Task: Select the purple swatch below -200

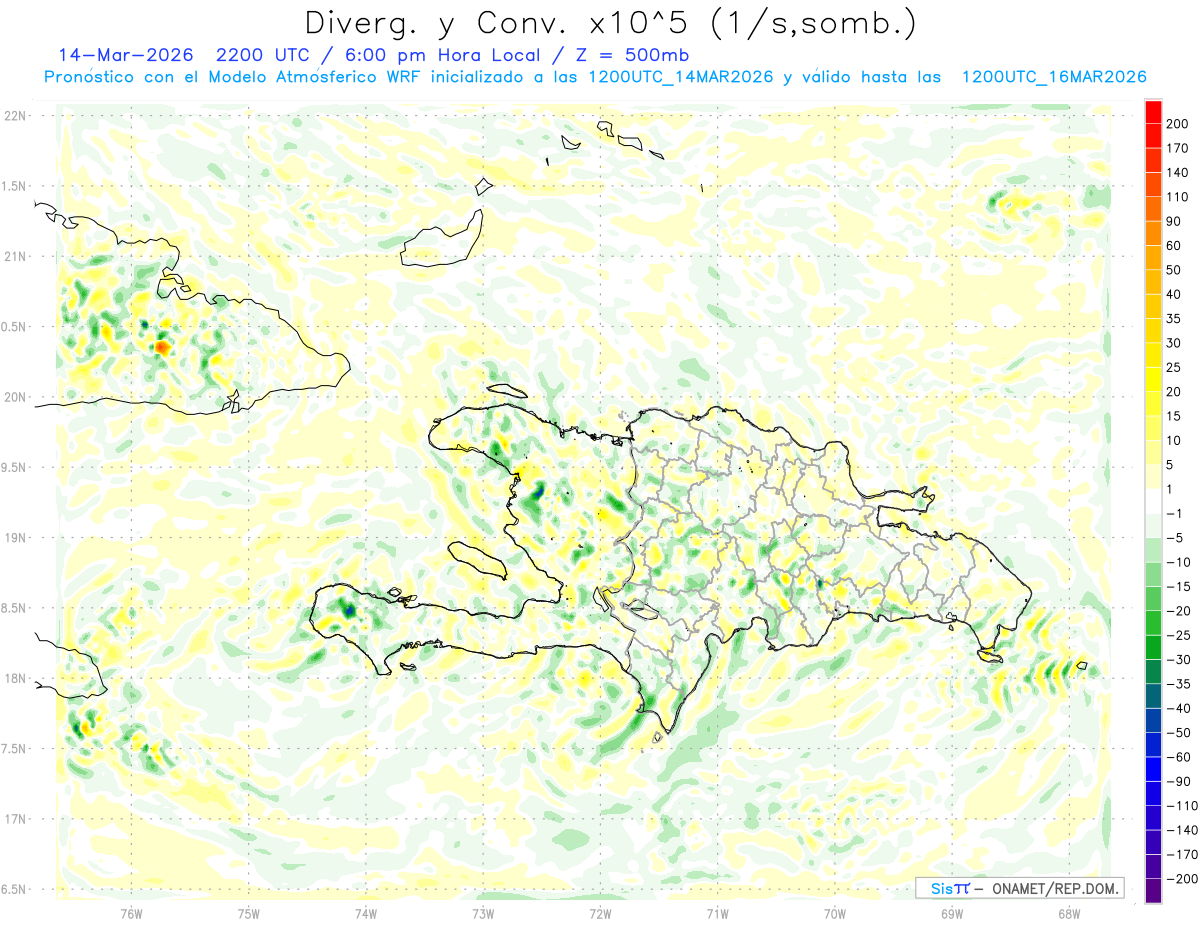Action: point(1154,890)
